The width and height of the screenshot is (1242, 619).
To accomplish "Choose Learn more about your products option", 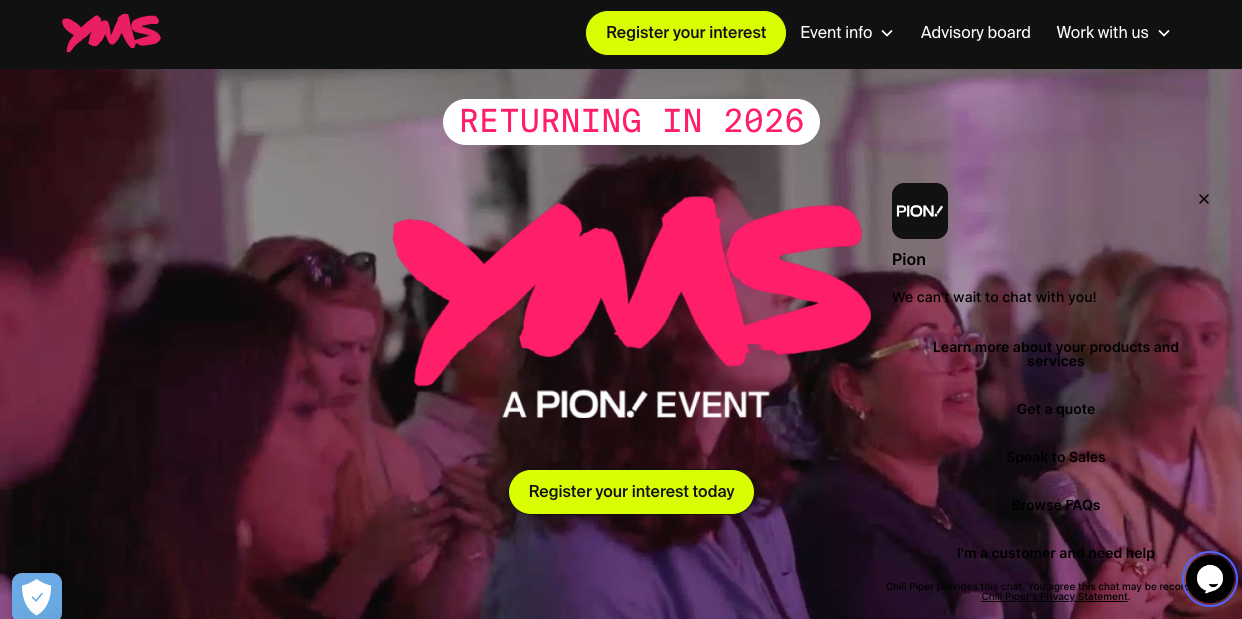I will click(1056, 354).
